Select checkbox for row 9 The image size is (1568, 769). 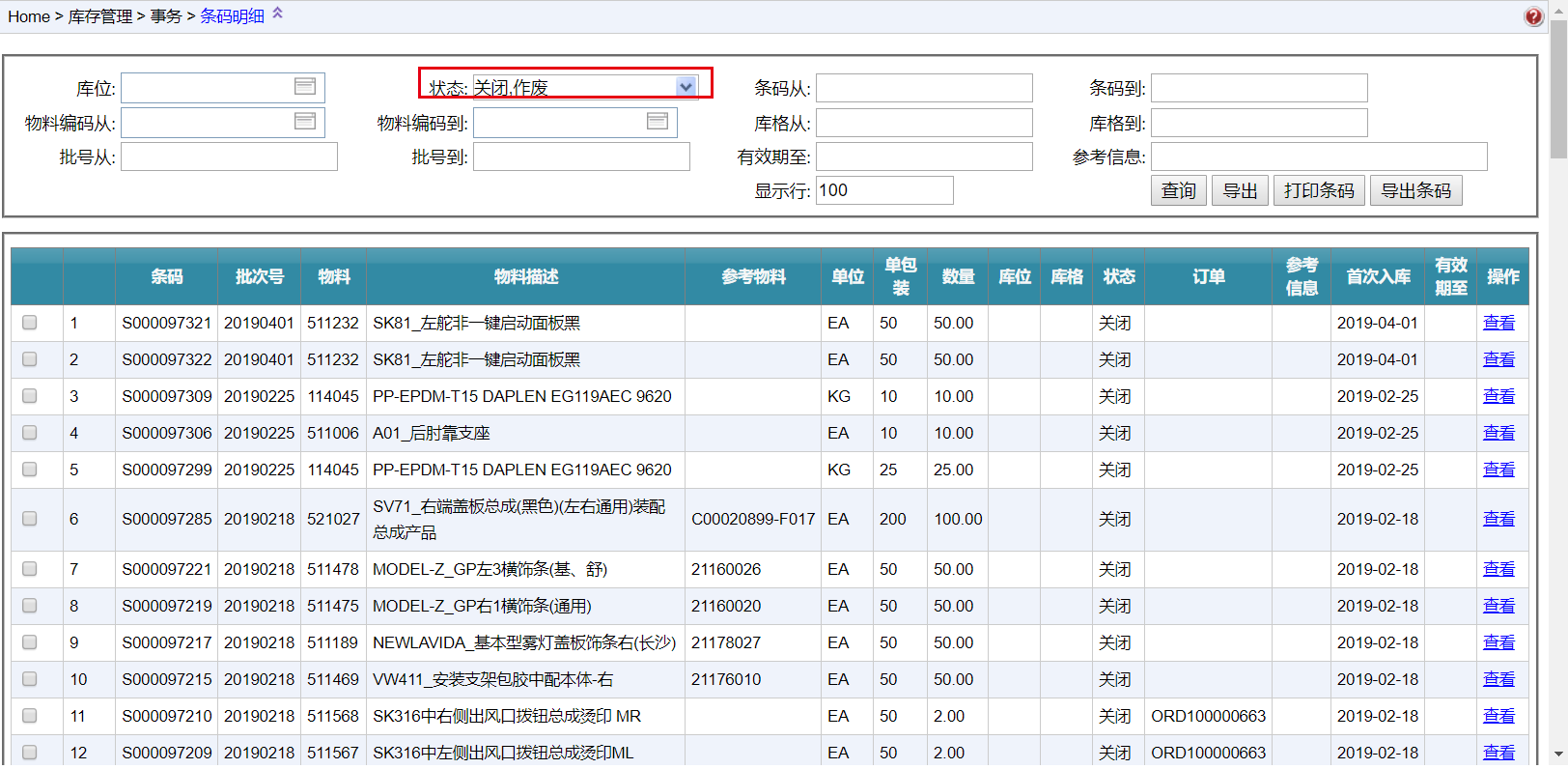coord(30,642)
